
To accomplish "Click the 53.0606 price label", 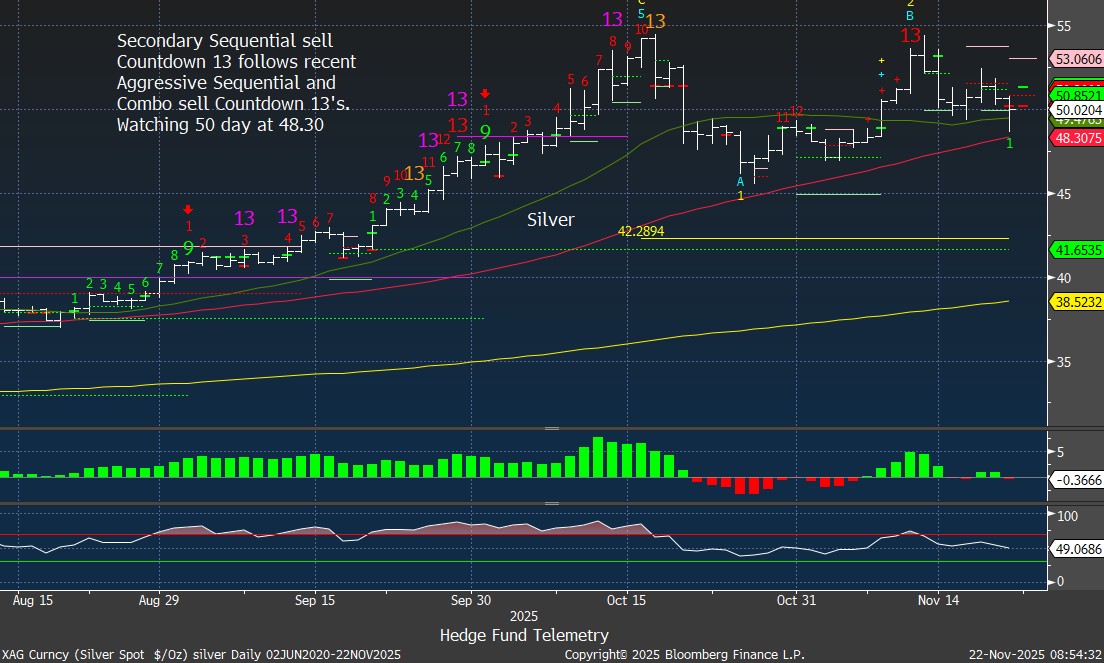I will (1077, 59).
